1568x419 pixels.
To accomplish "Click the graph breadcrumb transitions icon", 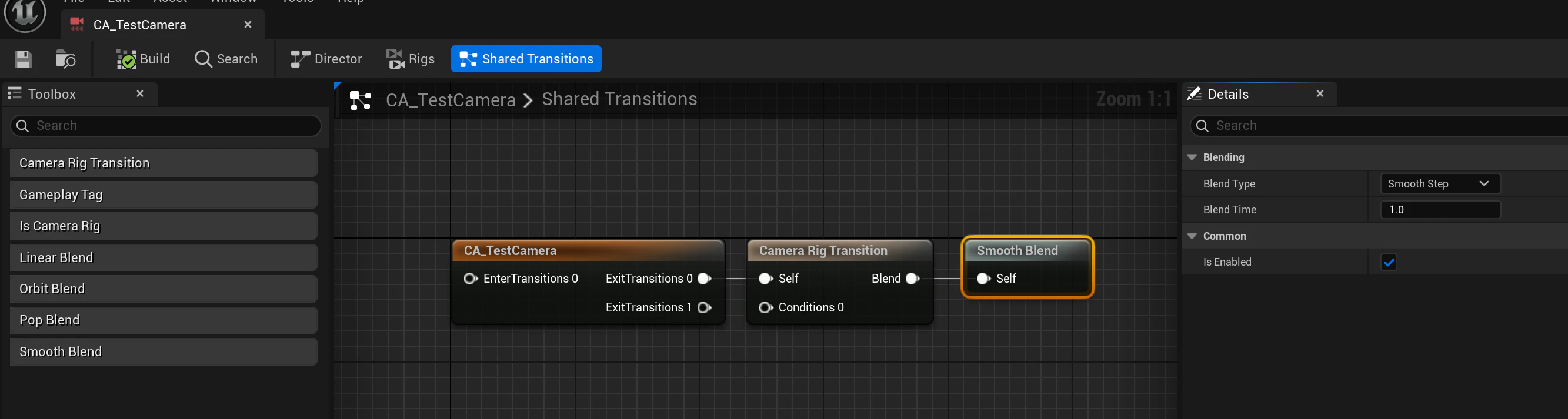I will [361, 100].
